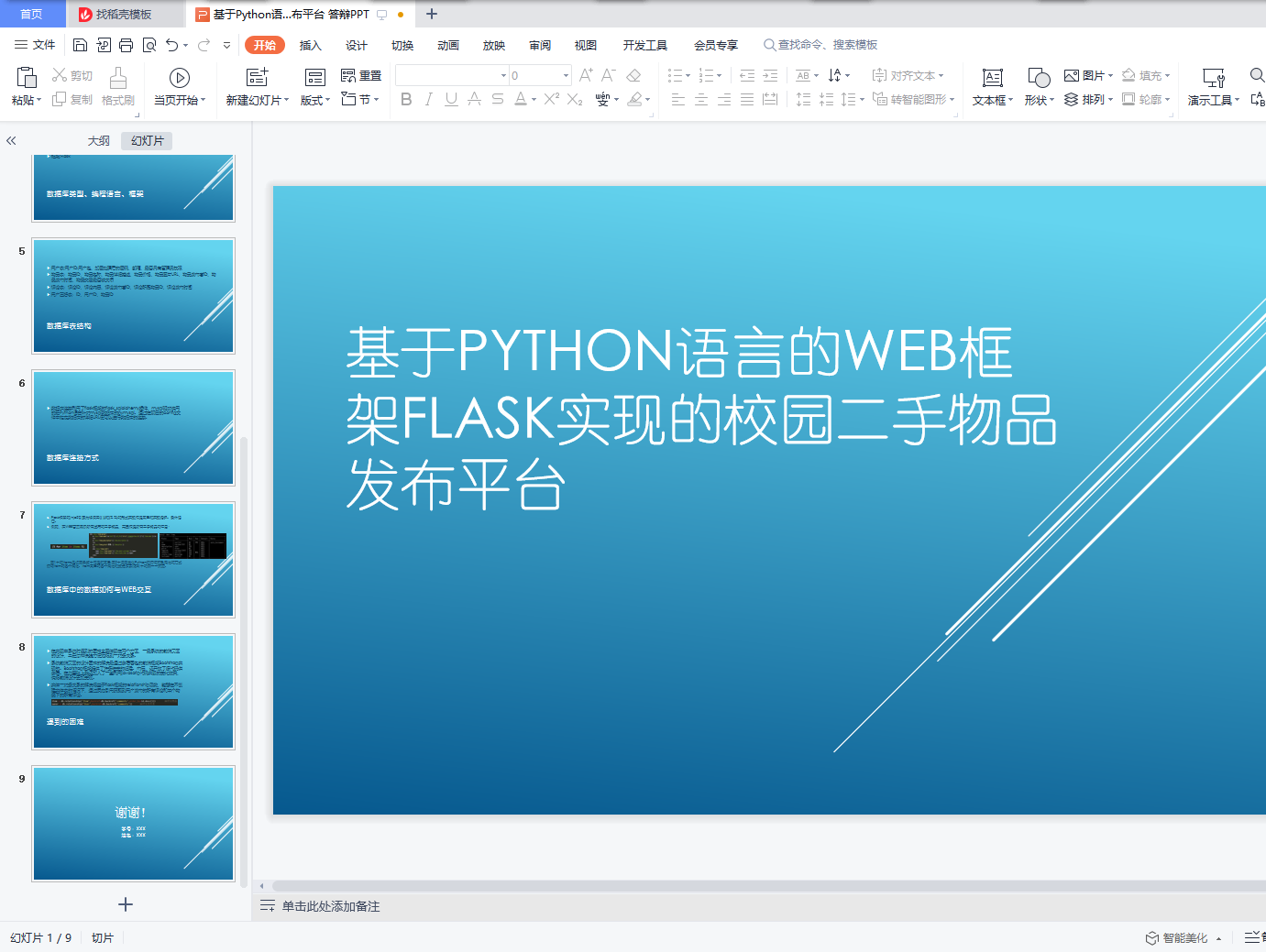Click the Save icon in quick toolbar
The image size is (1266, 952).
[80, 45]
